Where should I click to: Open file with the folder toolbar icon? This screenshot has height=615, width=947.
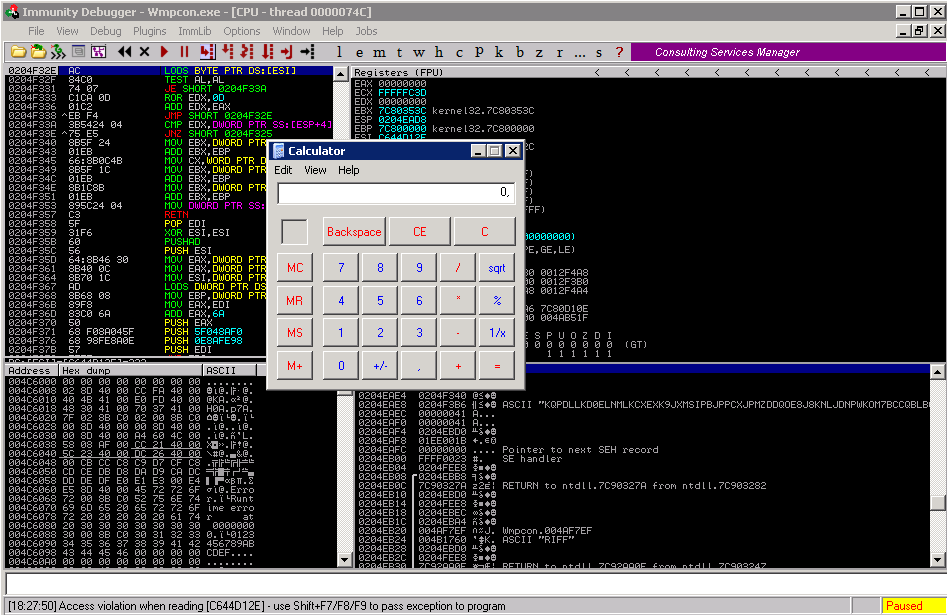[19, 52]
